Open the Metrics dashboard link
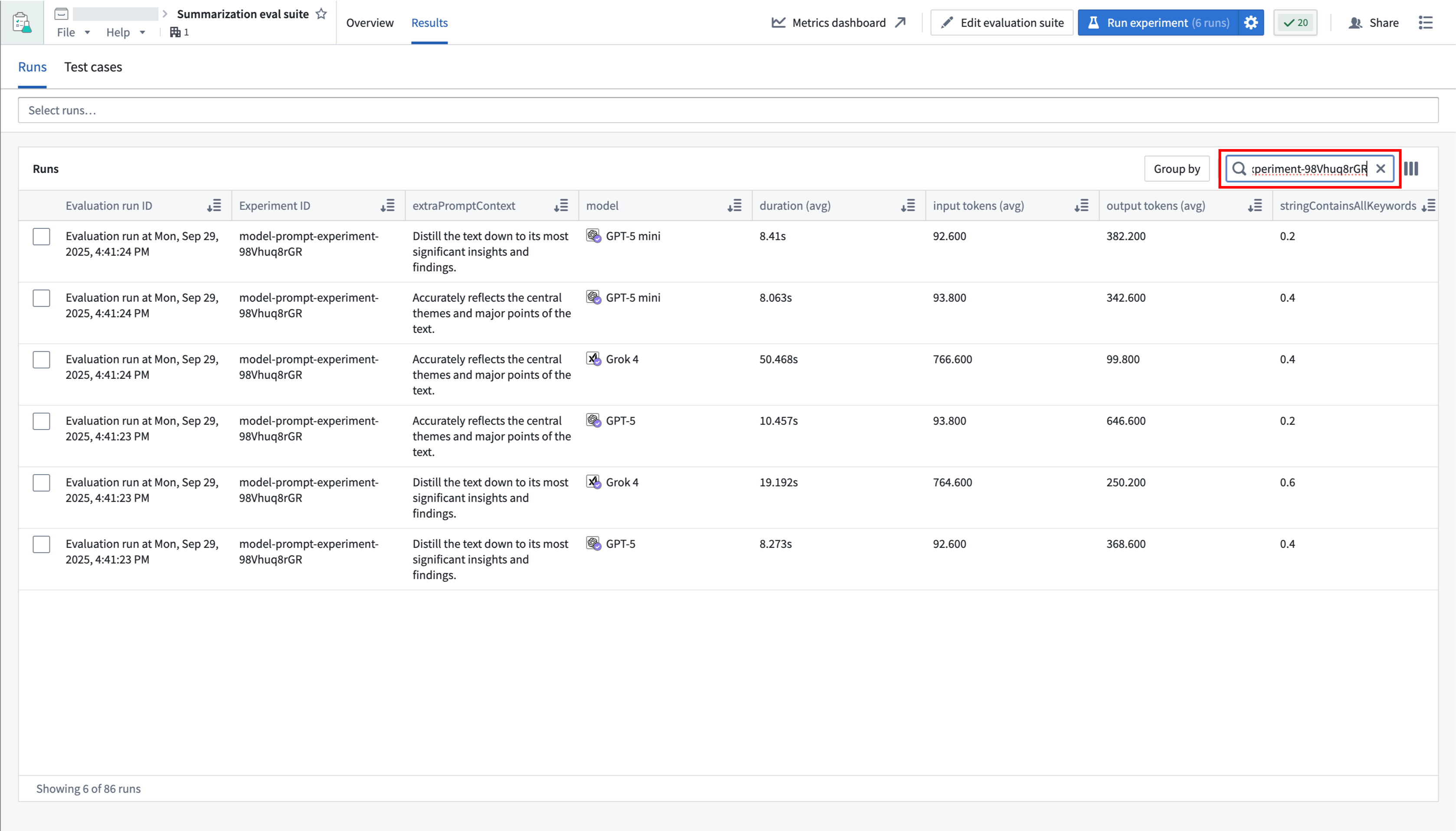The height and width of the screenshot is (831, 1456). pos(838,23)
